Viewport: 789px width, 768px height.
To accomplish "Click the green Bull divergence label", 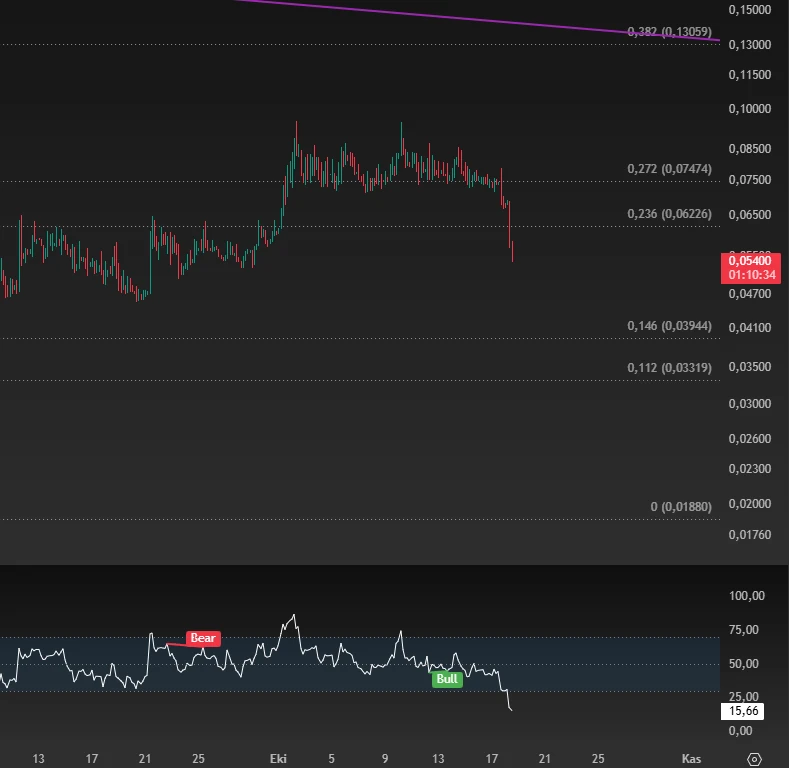I will point(447,679).
